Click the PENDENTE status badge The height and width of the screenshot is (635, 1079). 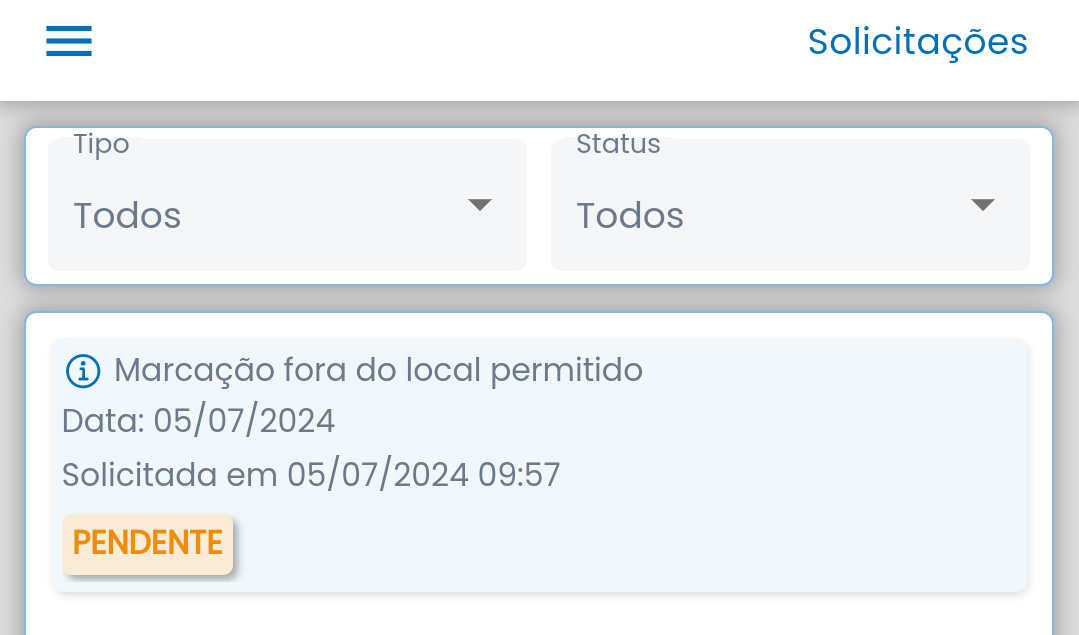pyautogui.click(x=148, y=544)
